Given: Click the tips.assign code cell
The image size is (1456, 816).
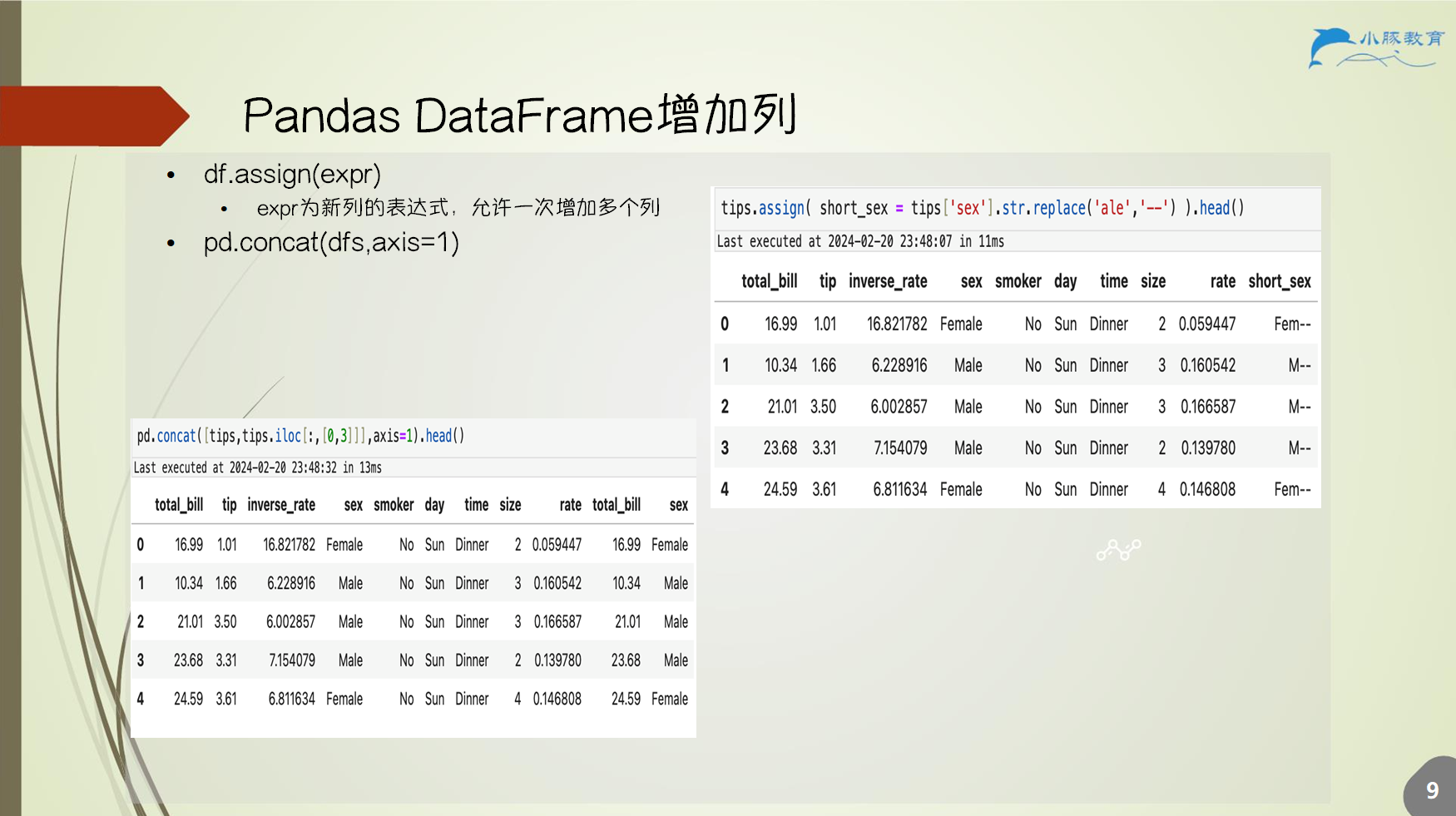Looking at the screenshot, I should 1017,208.
